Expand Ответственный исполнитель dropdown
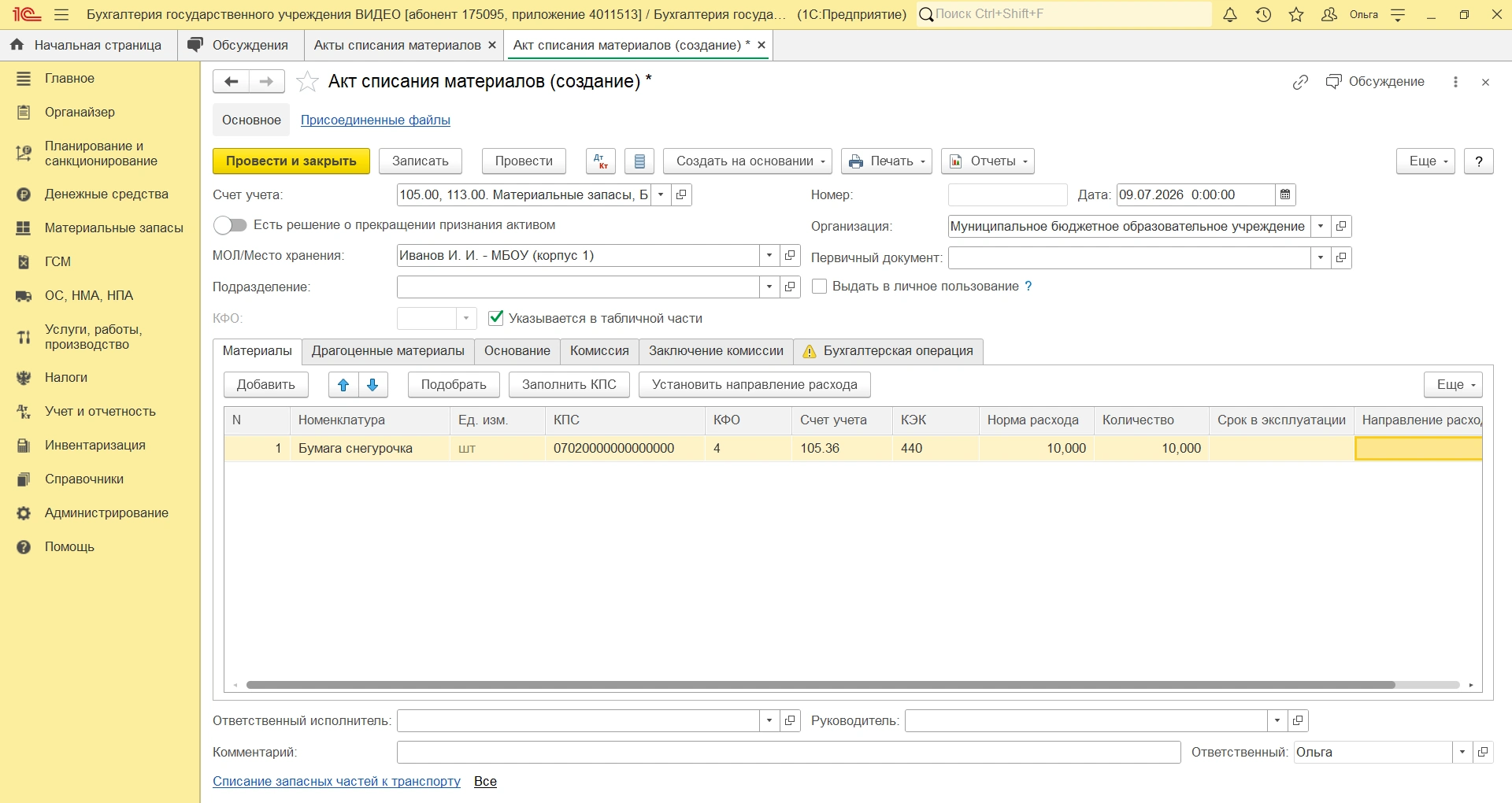The image size is (1512, 803). 769,720
